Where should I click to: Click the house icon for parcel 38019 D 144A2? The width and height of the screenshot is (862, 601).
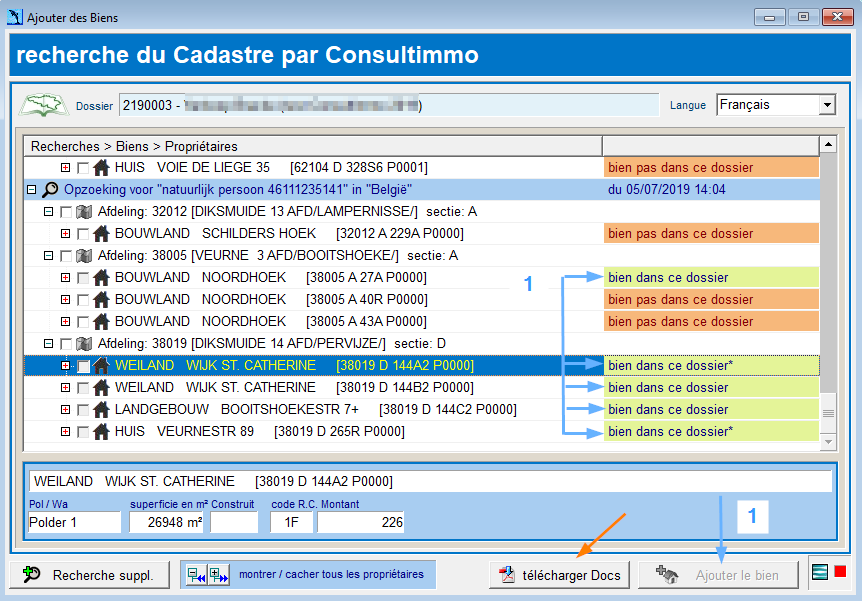[101, 366]
